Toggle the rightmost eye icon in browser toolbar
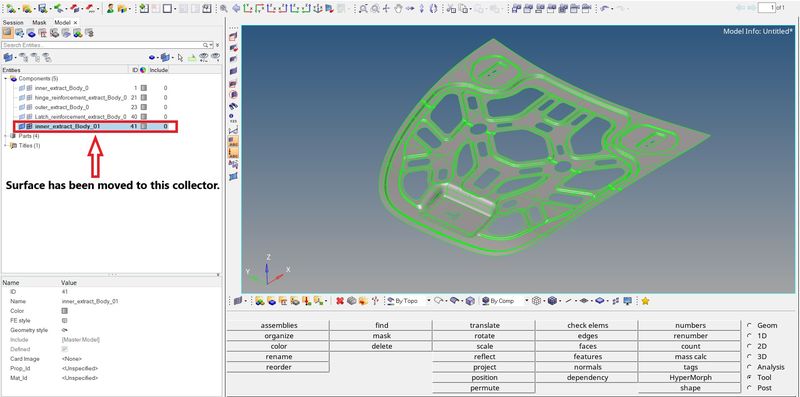 pos(215,58)
